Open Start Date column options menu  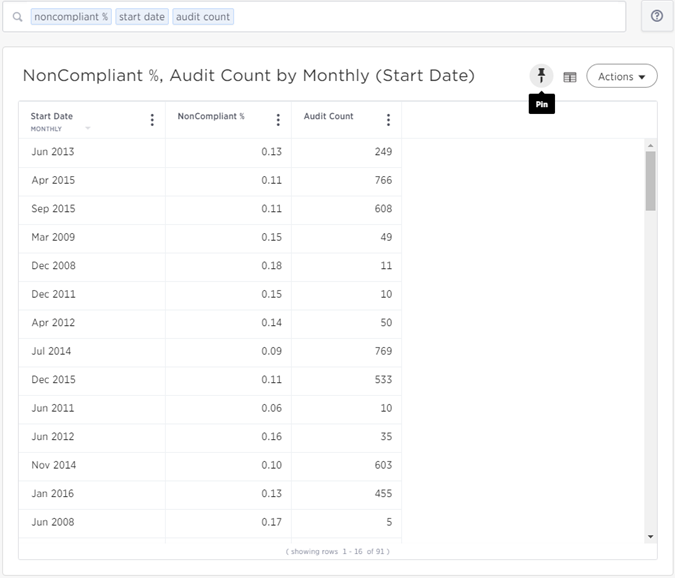(x=152, y=120)
